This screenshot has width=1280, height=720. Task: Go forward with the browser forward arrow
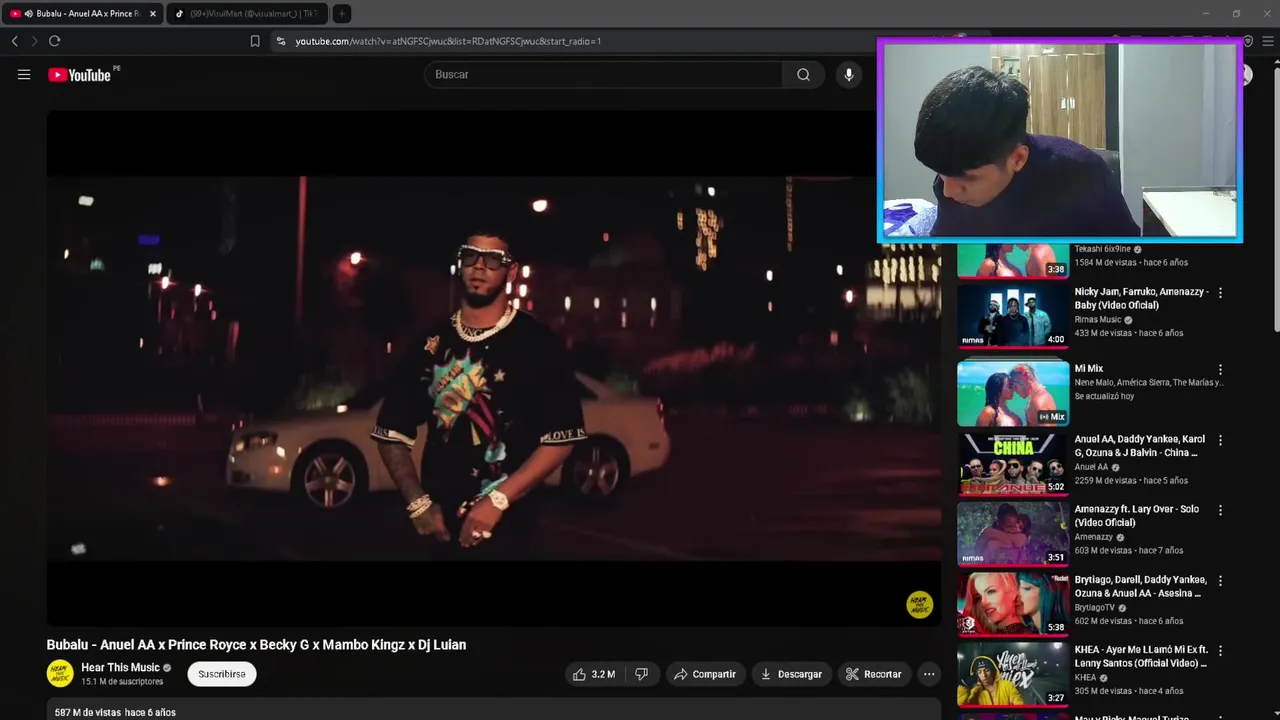coord(34,41)
